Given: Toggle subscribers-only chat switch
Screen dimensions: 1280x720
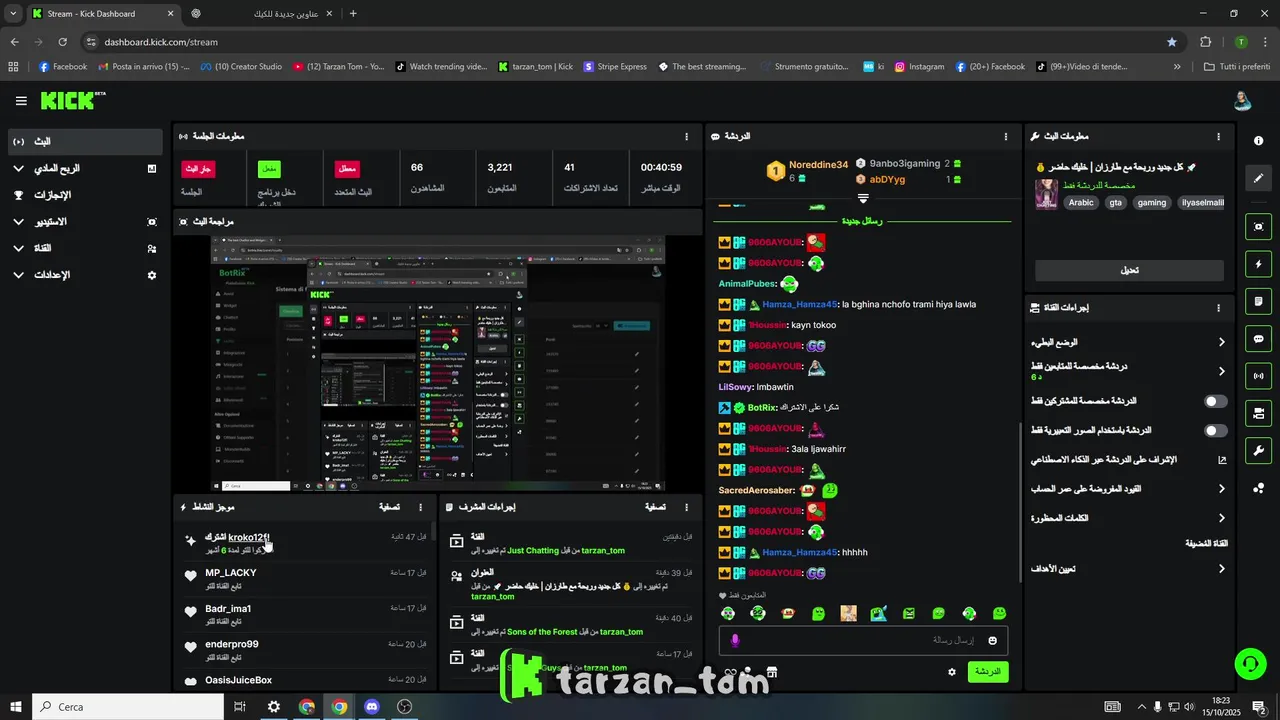Looking at the screenshot, I should tap(1216, 401).
